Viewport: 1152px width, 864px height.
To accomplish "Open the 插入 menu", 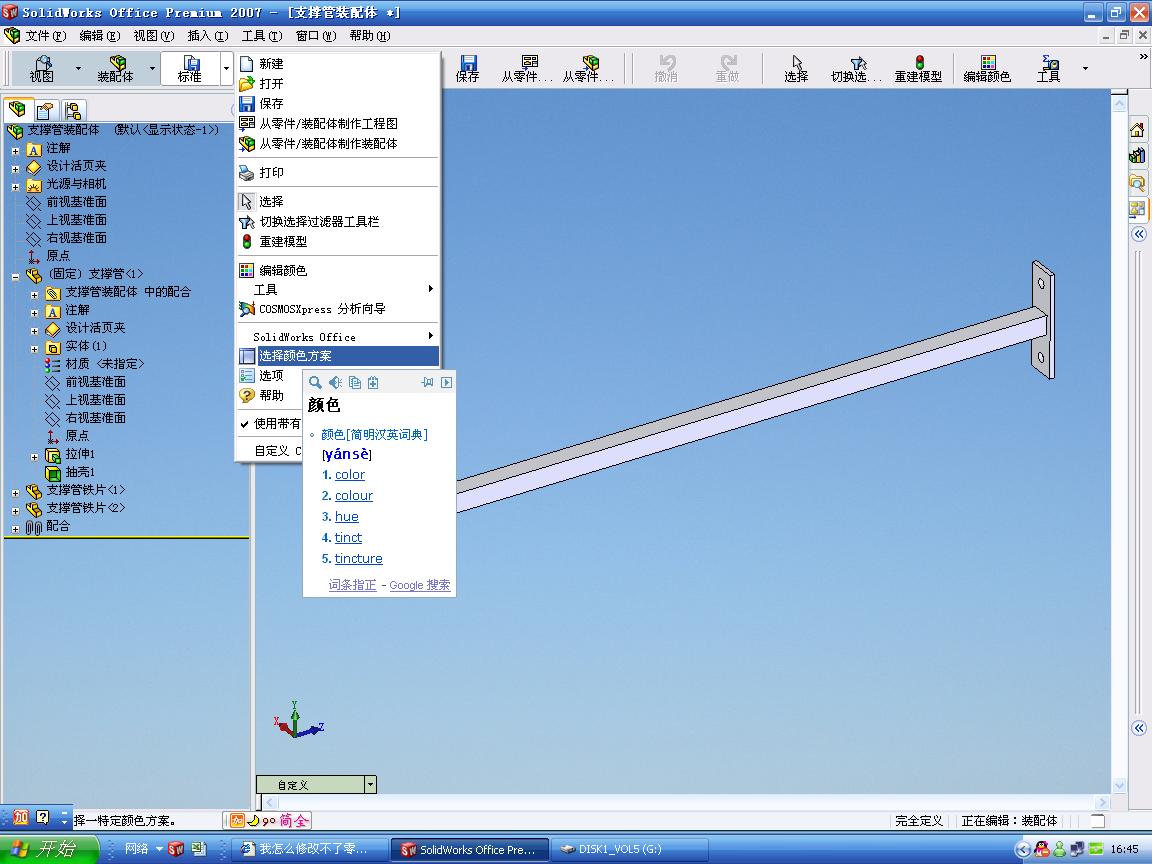I will point(208,35).
